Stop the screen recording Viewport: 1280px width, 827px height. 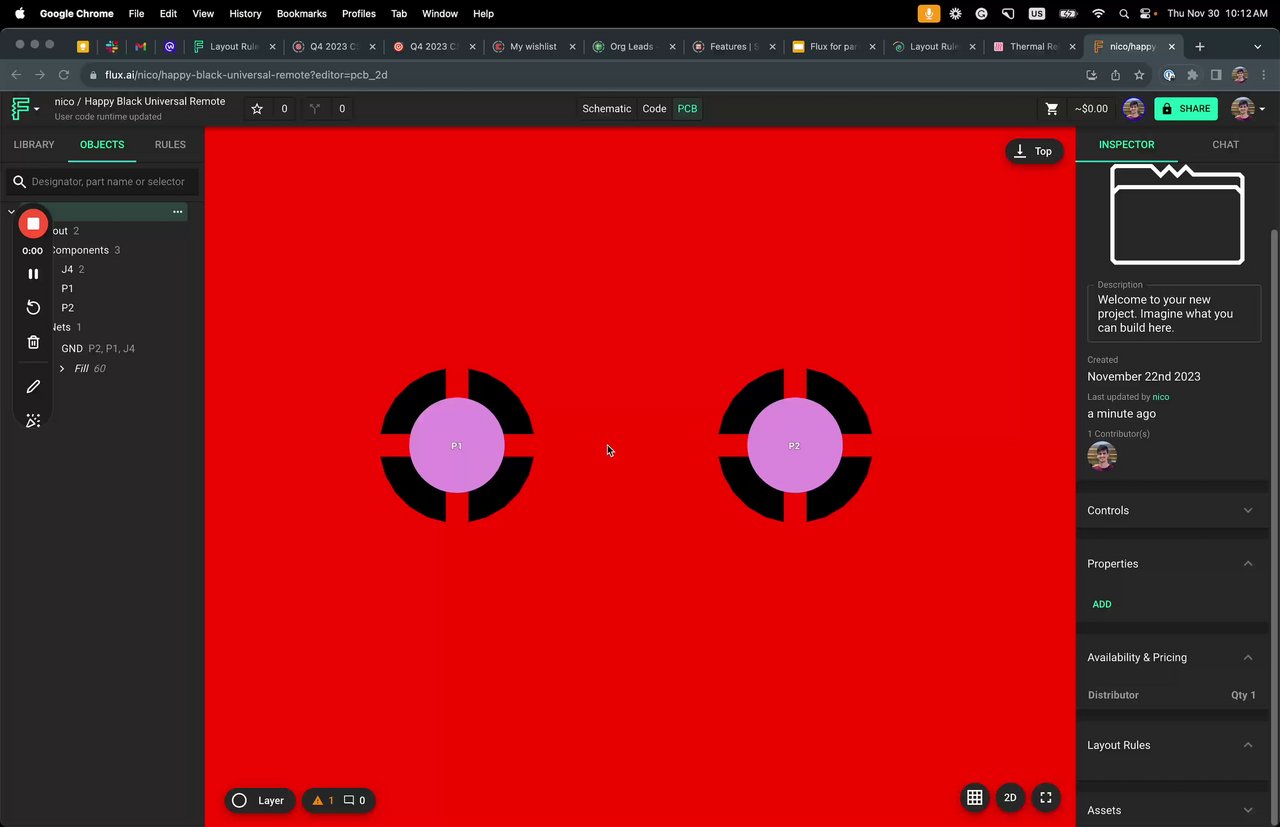pos(33,224)
